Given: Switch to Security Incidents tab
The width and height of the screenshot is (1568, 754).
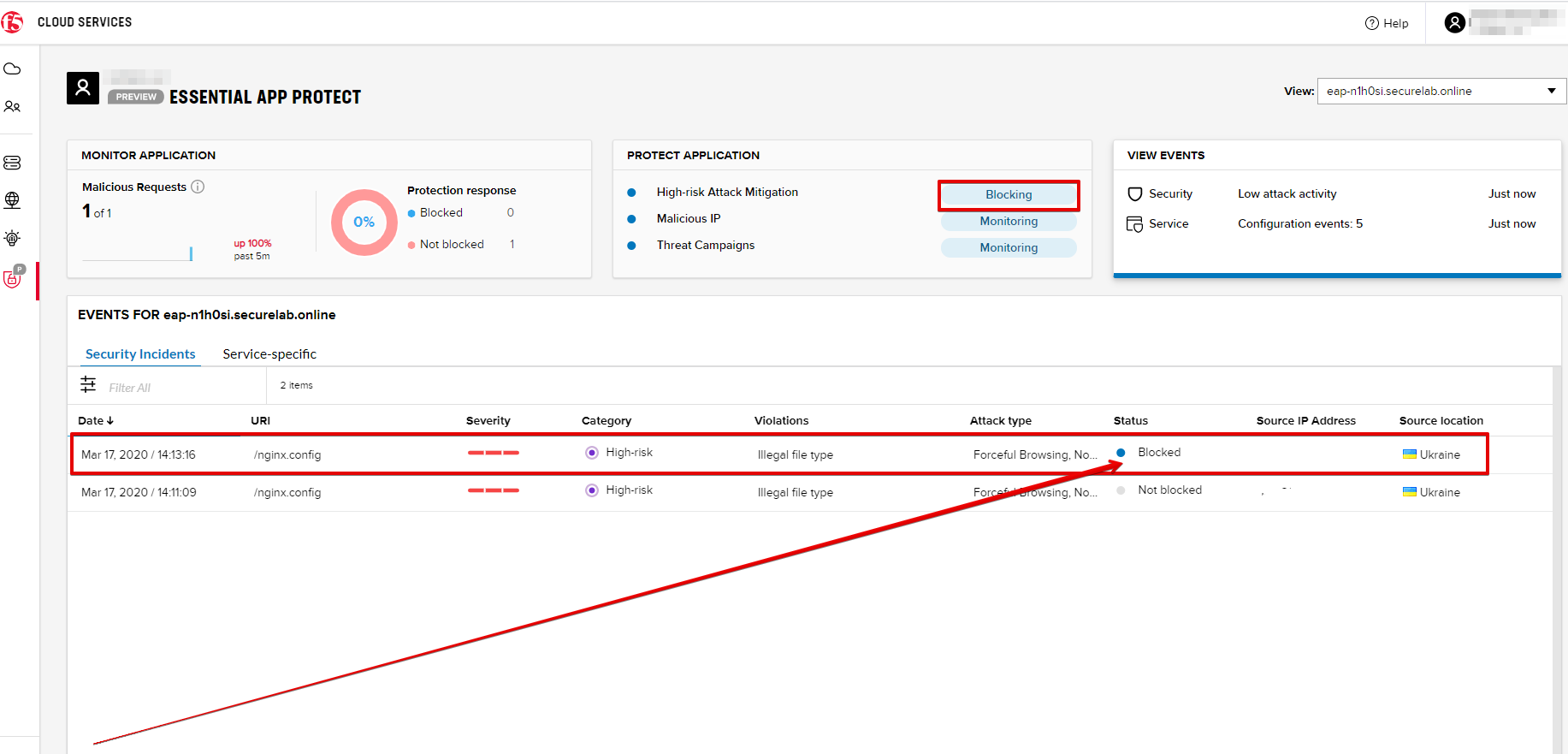Looking at the screenshot, I should (140, 354).
